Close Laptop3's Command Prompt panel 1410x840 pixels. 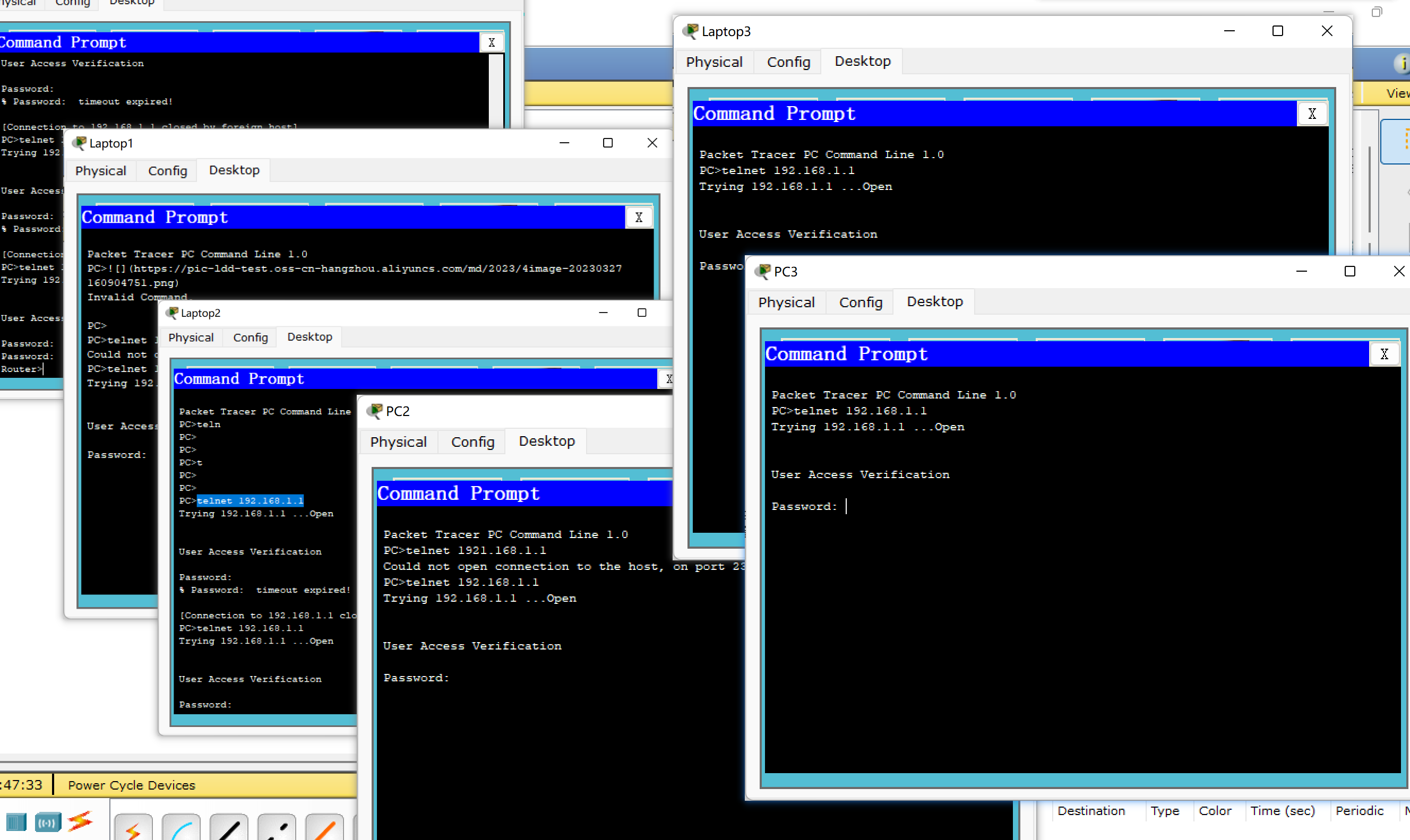point(1311,114)
